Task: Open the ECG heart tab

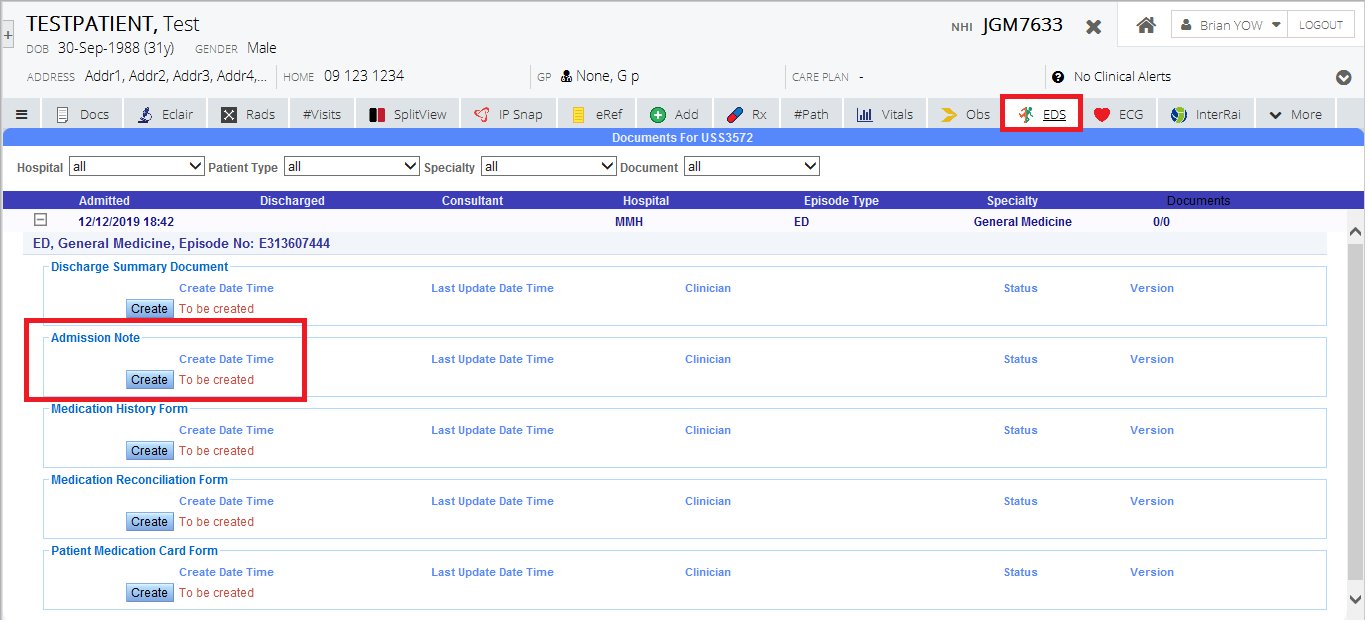Action: [1118, 115]
